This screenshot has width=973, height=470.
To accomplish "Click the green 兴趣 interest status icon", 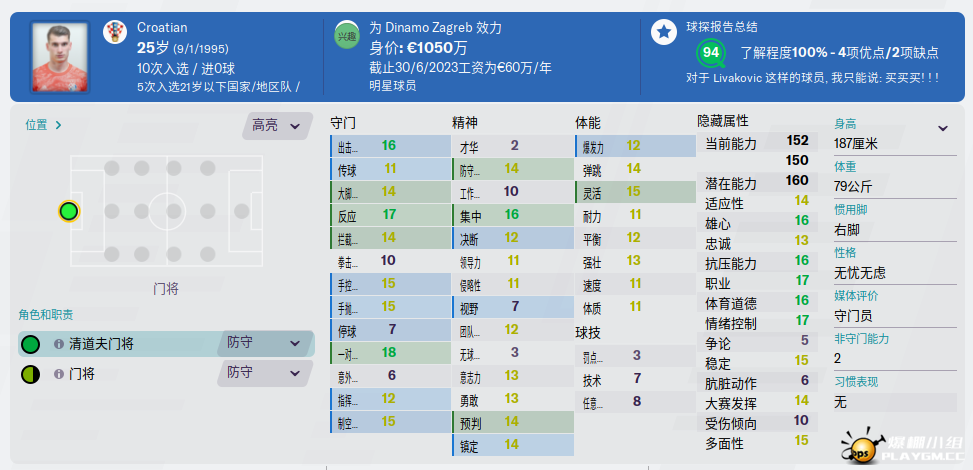I will point(346,35).
